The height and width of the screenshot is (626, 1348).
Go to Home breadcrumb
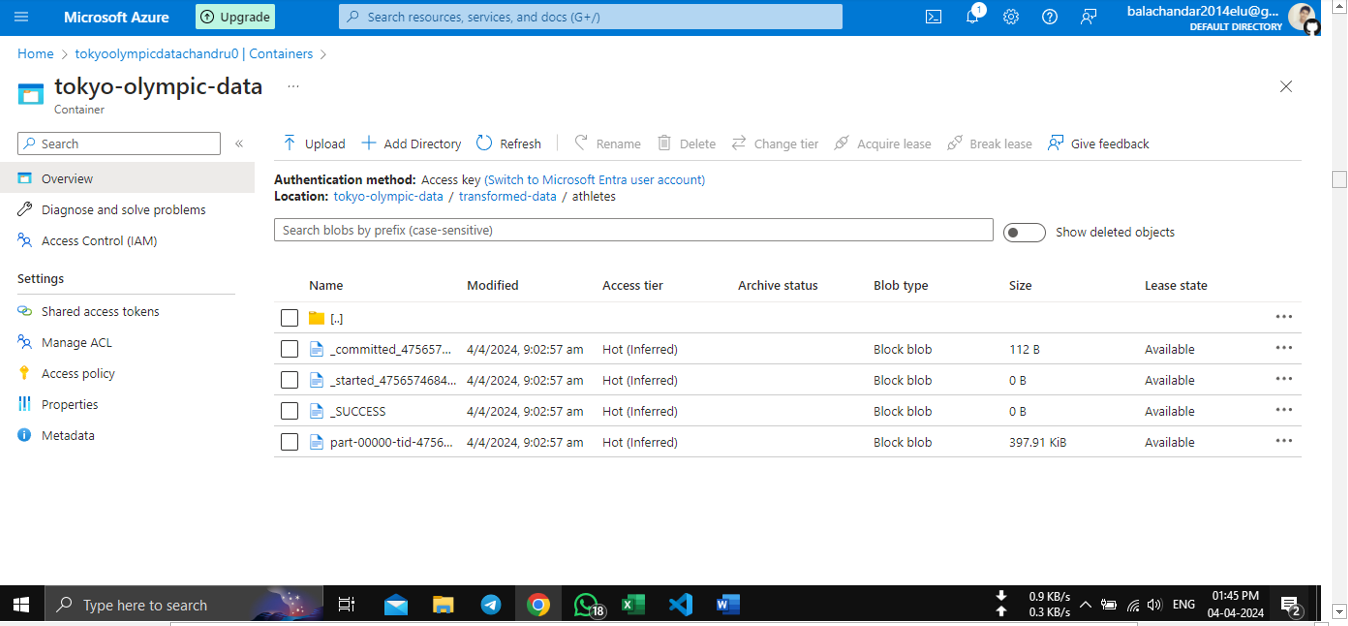click(35, 54)
